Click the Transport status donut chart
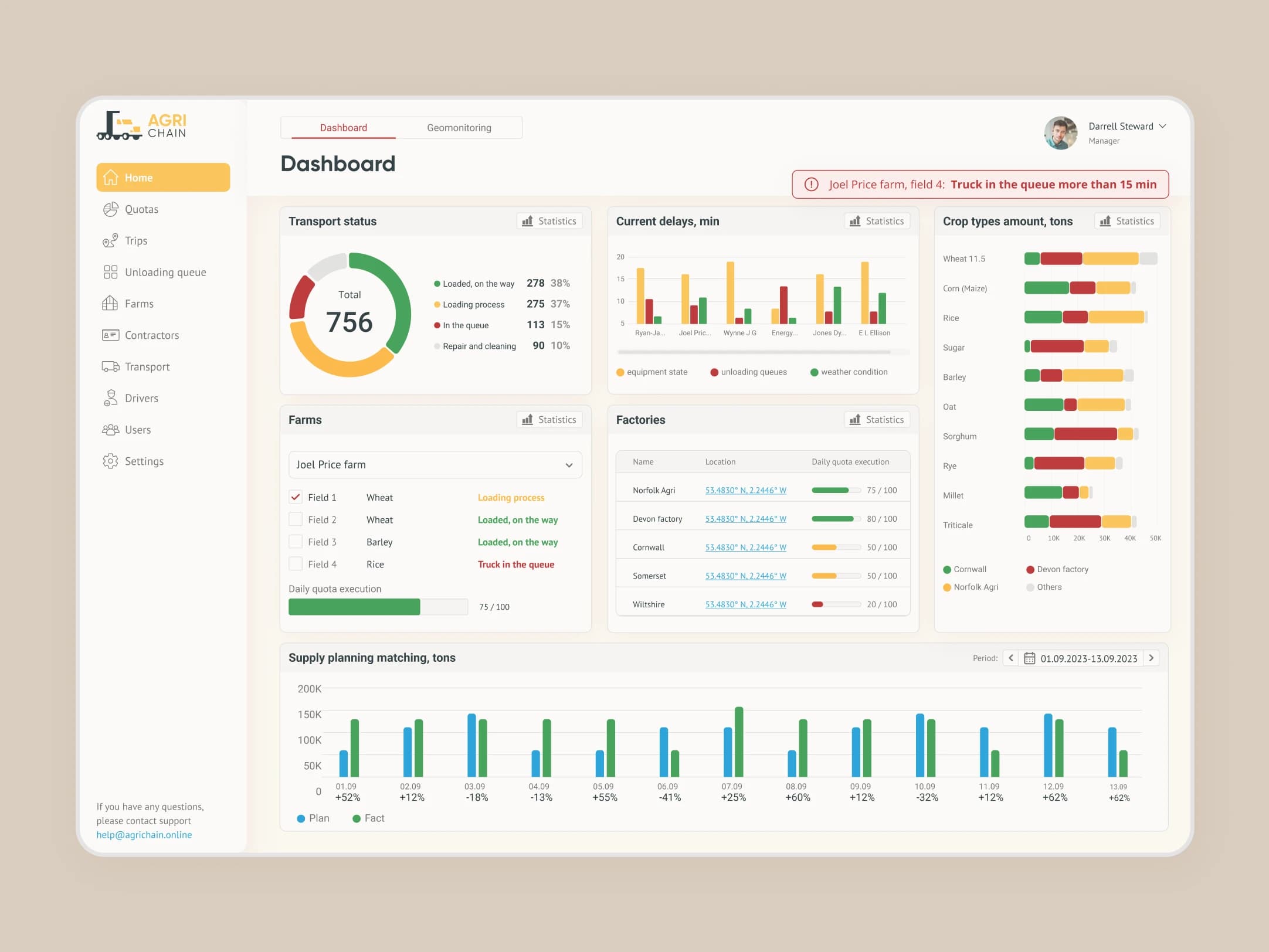The width and height of the screenshot is (1269, 952). [x=350, y=315]
